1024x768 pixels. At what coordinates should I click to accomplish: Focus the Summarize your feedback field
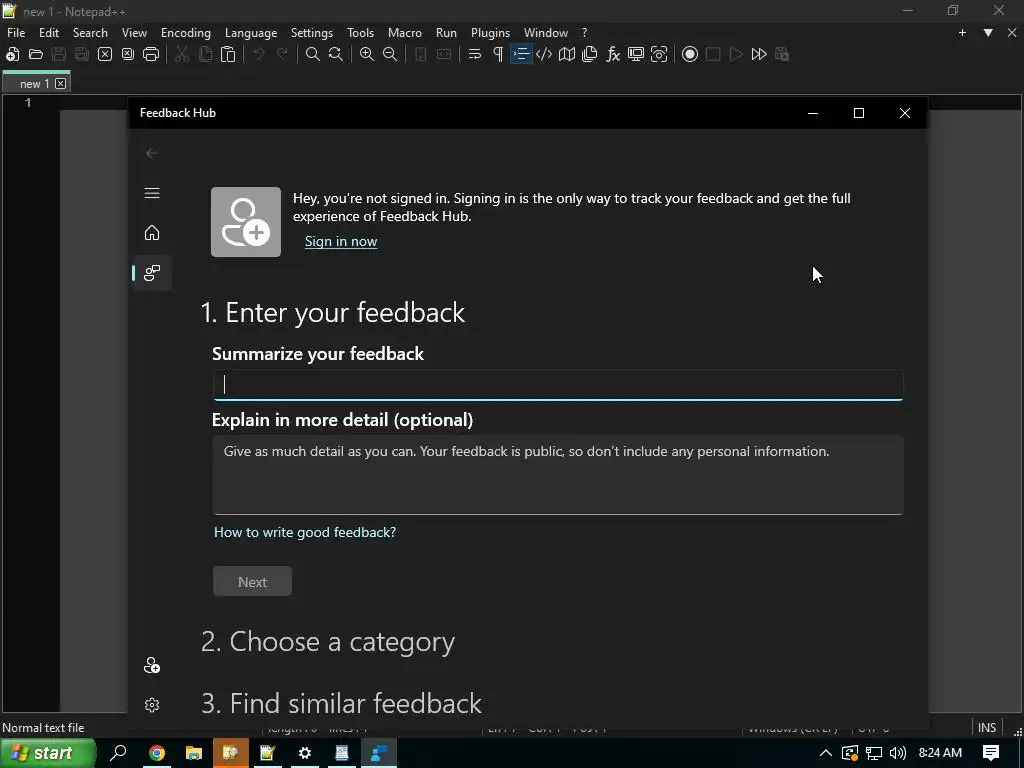pos(558,385)
